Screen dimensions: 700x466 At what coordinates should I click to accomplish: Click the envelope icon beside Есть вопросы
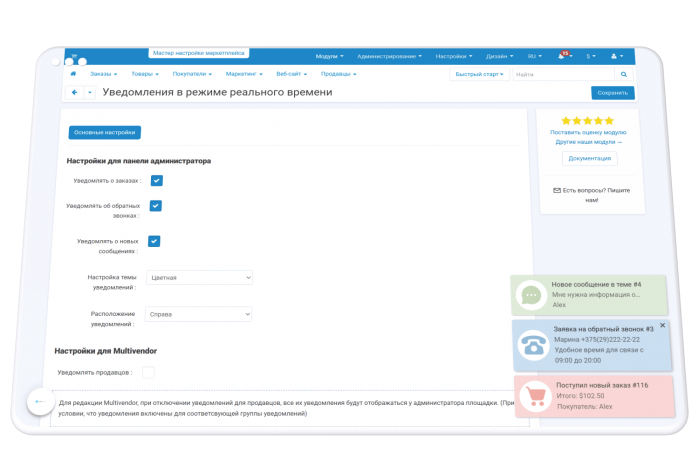click(557, 190)
